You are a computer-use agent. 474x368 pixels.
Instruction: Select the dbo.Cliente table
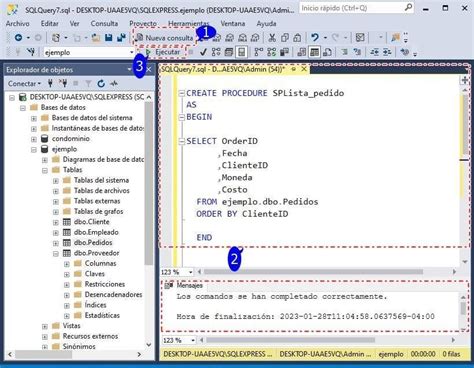click(x=91, y=222)
